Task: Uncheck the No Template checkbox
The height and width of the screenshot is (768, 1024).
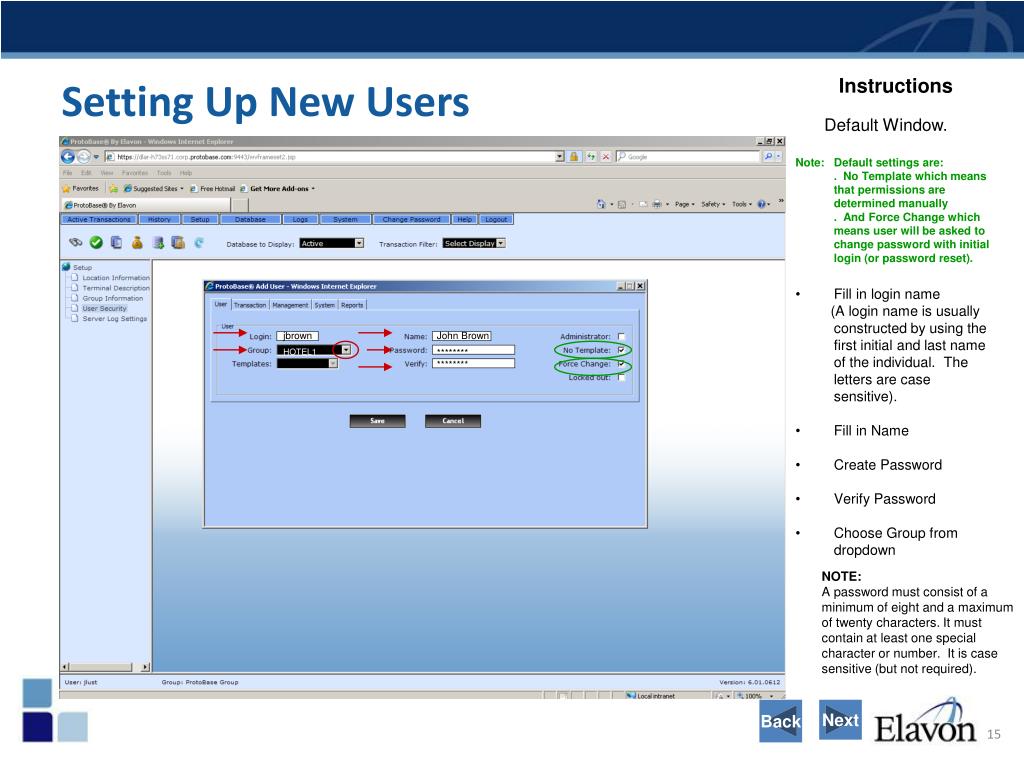Action: click(621, 351)
